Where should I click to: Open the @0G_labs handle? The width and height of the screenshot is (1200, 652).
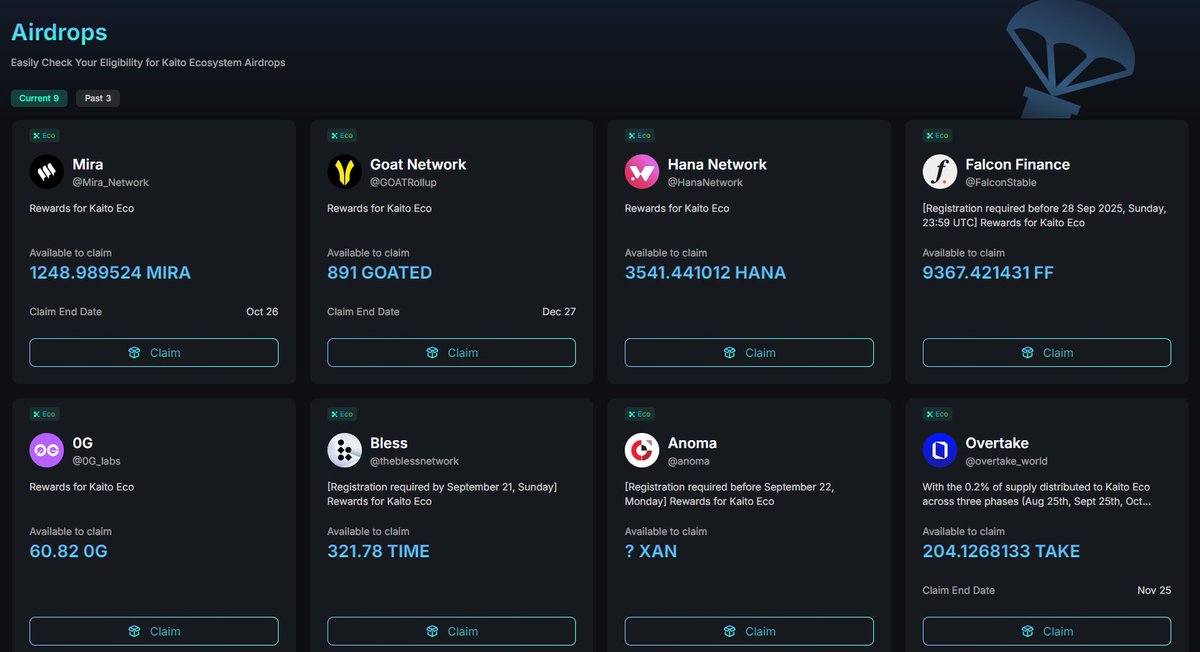click(x=96, y=461)
